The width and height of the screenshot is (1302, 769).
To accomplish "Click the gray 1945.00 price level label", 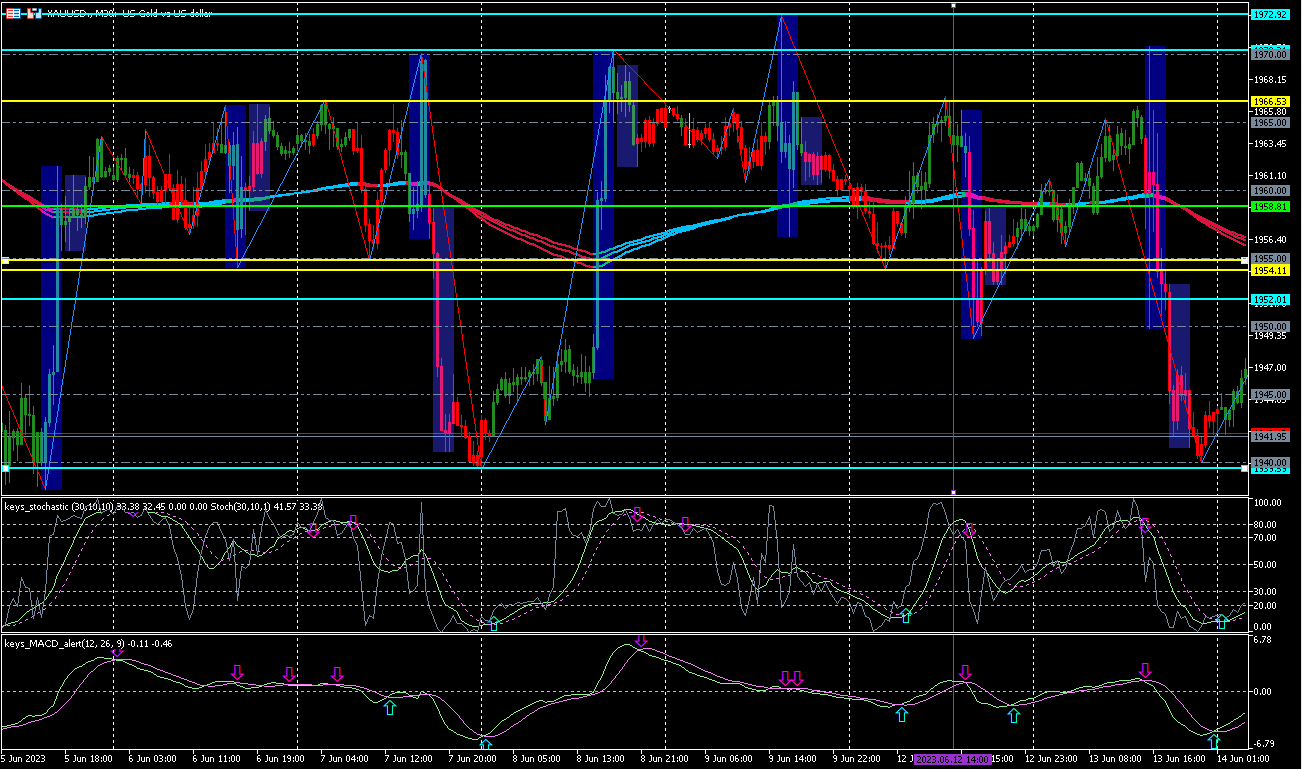I will click(1270, 395).
